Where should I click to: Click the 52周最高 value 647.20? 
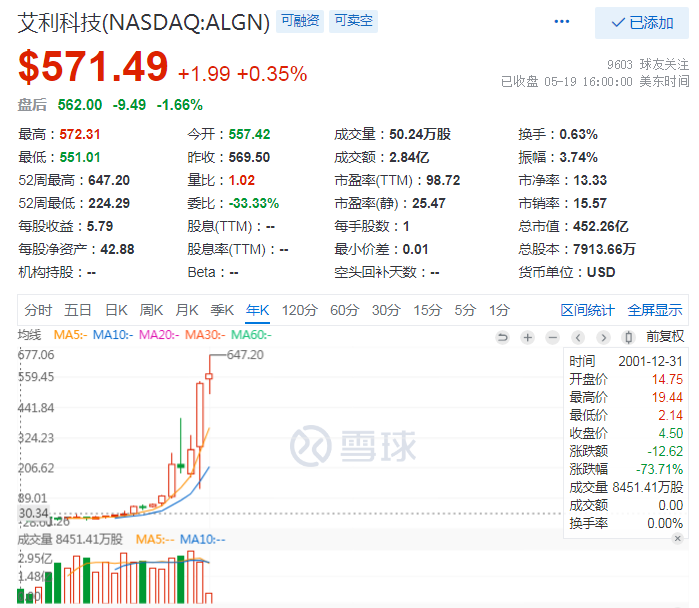pos(109,180)
